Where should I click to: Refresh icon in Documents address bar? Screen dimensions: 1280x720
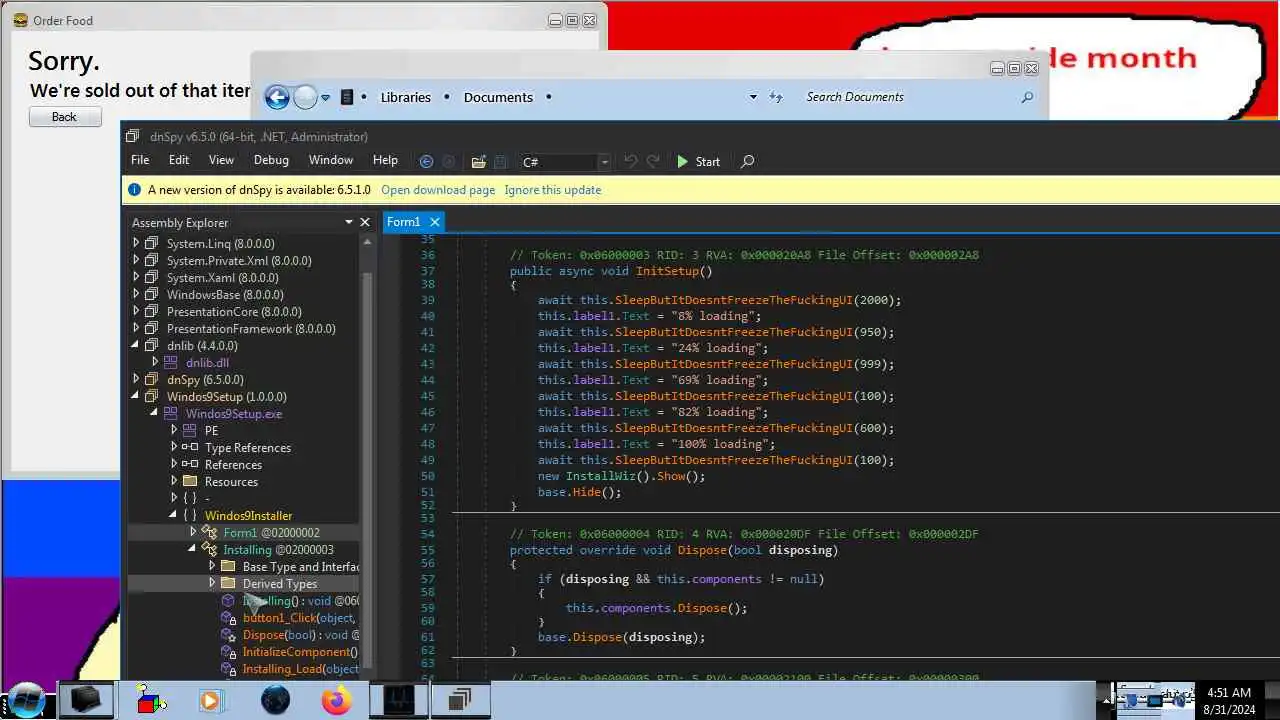(x=776, y=97)
